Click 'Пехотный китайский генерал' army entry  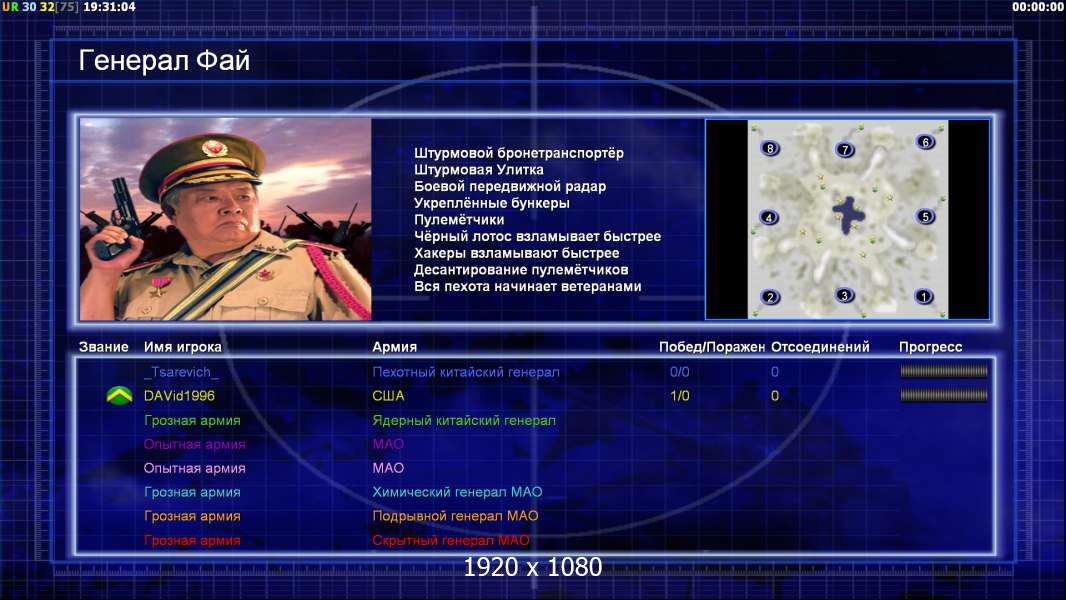pos(466,372)
